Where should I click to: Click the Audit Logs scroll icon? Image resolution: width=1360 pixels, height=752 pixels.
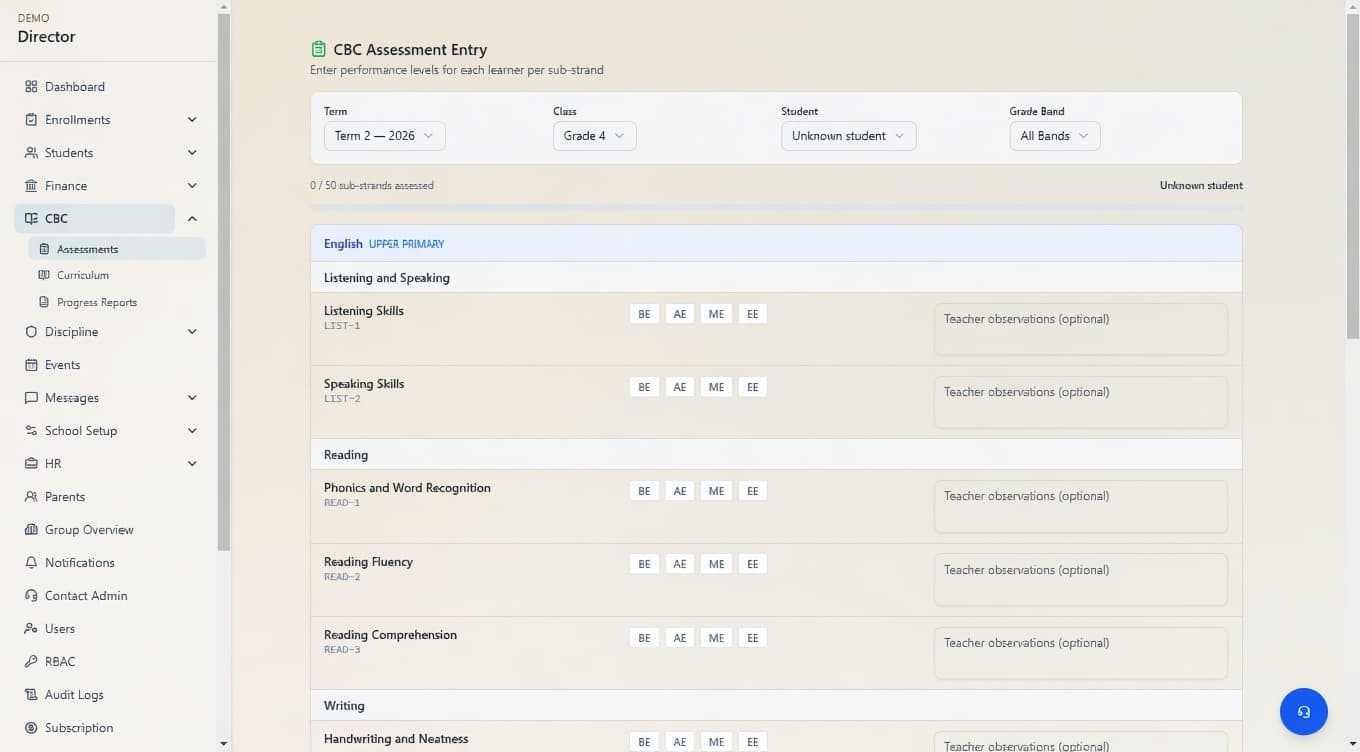coord(31,695)
